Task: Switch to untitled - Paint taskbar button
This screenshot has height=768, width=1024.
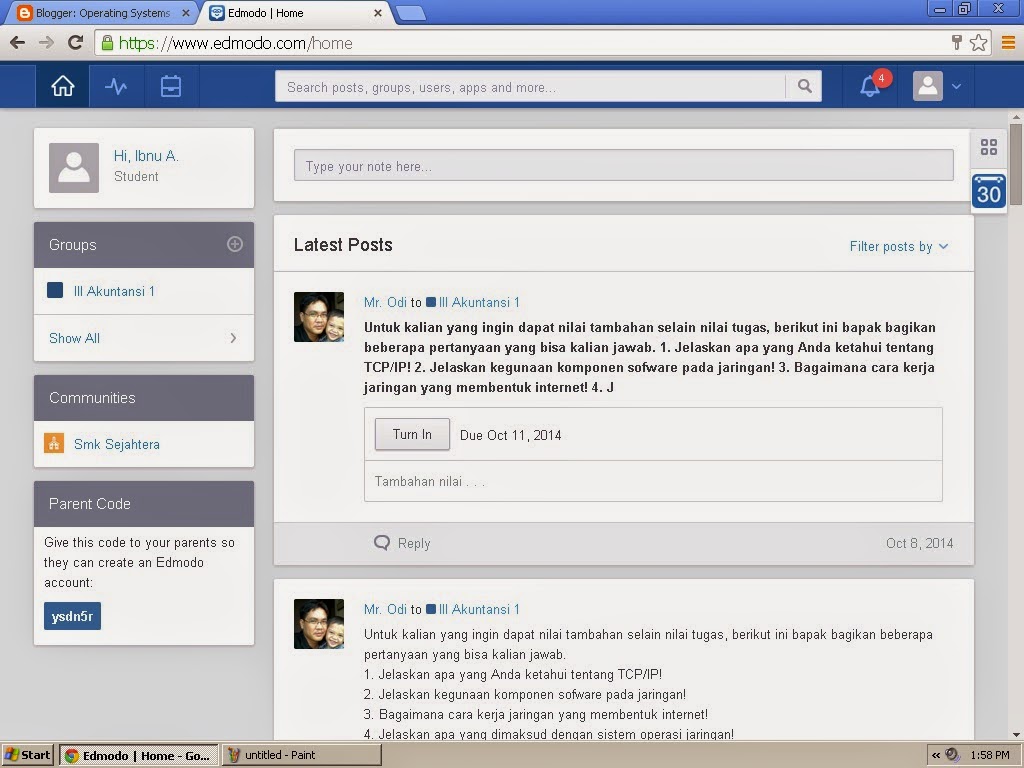Action: coord(302,756)
